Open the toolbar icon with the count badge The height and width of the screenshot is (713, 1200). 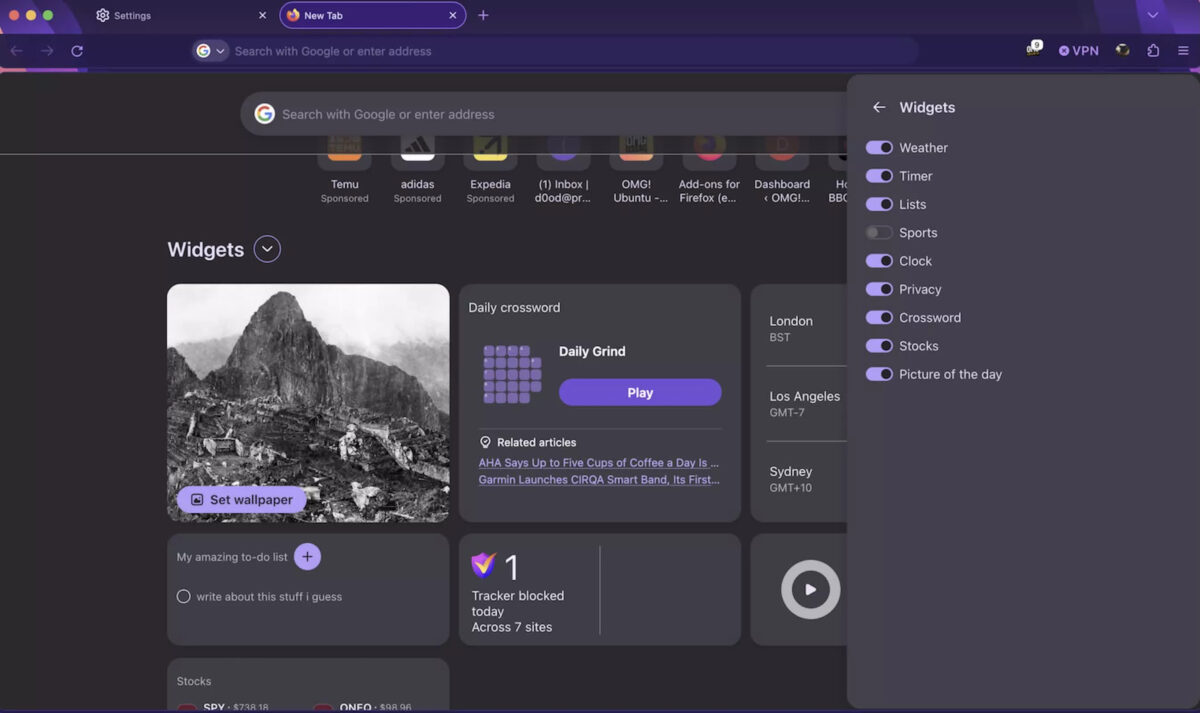tap(1034, 49)
